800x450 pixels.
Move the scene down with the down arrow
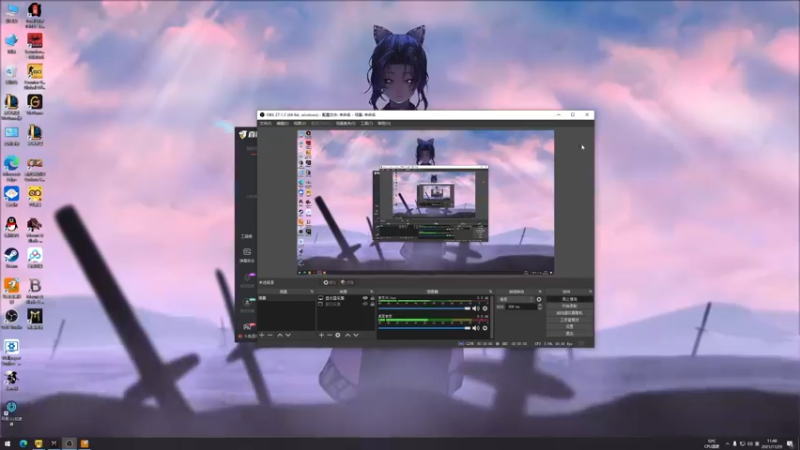coord(288,335)
